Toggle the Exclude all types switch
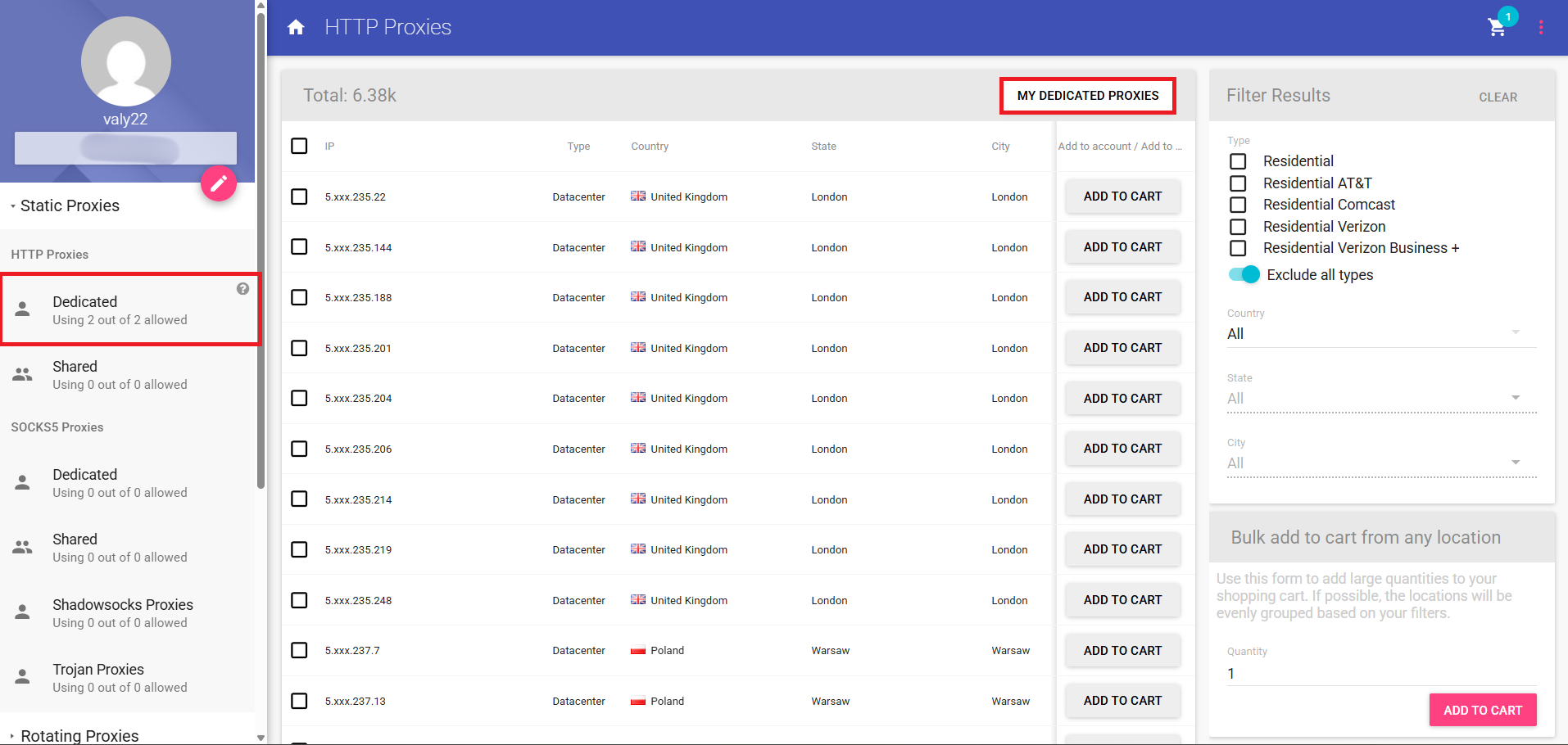 click(1244, 274)
